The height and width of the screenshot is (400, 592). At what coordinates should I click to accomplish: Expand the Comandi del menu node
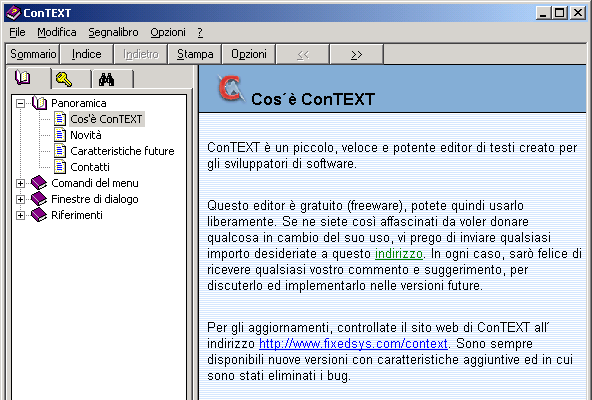[20, 183]
